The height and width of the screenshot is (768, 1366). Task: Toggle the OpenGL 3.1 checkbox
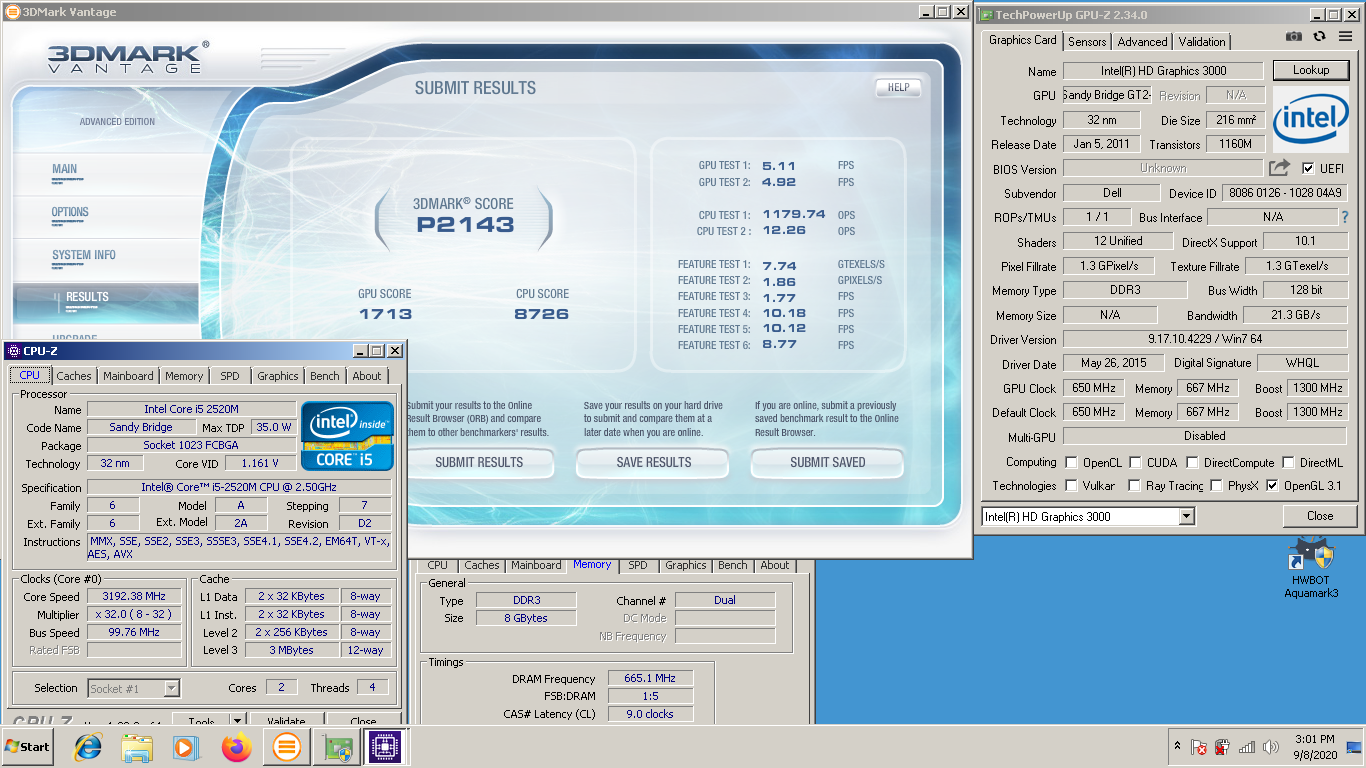click(1272, 486)
